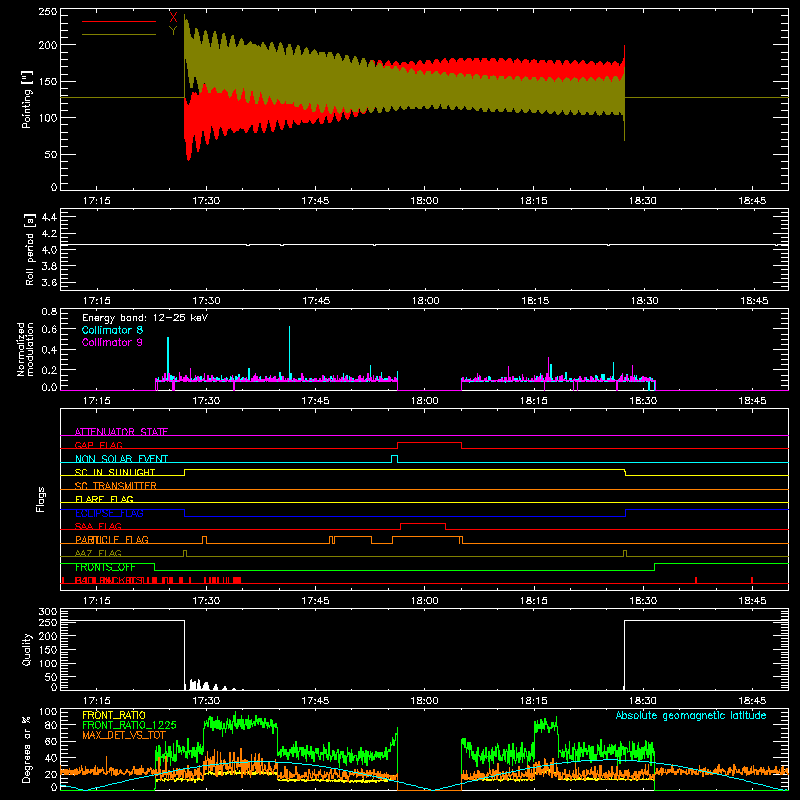Click the SAA_FLAG label

tap(98, 526)
